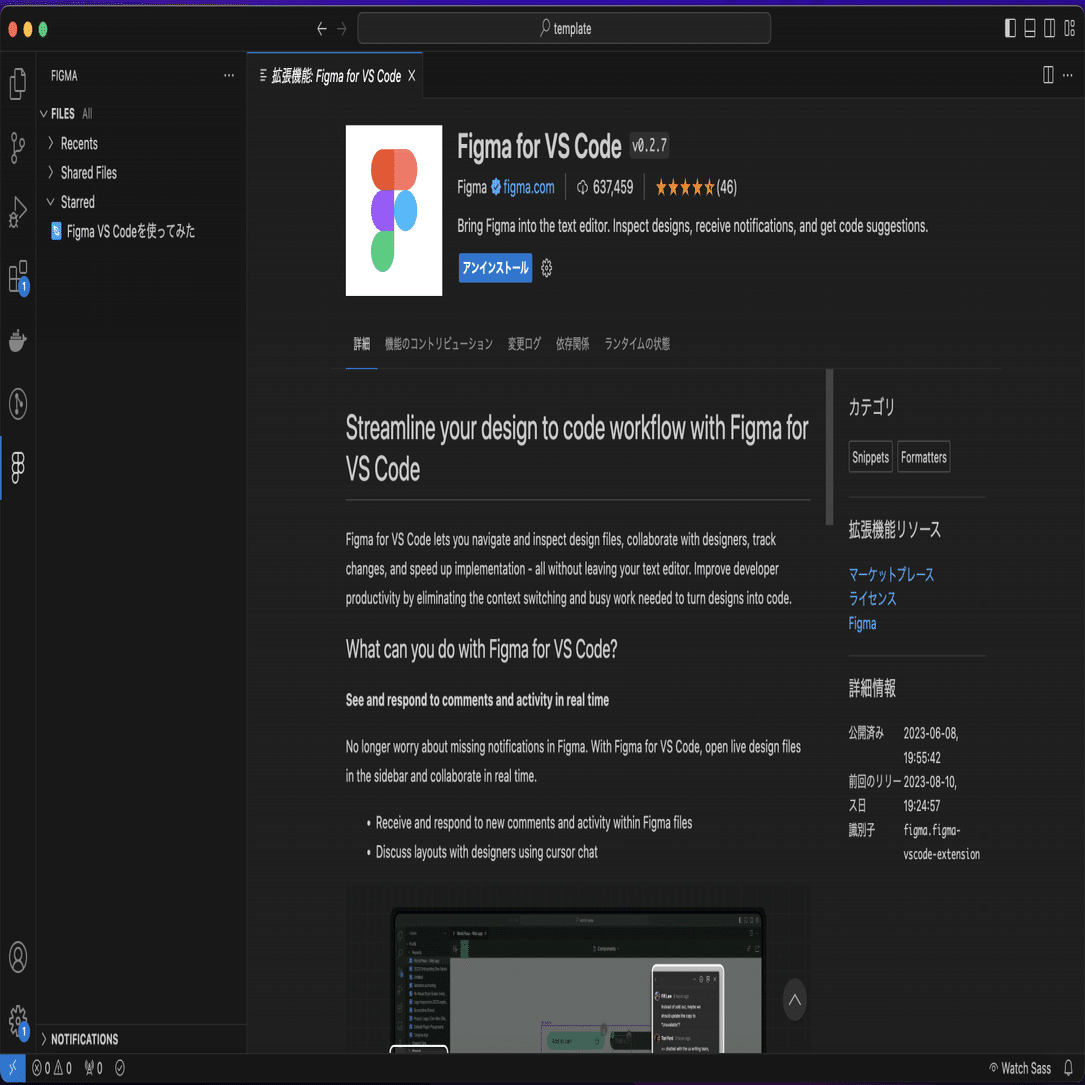Click the figma.figma-vscode-extension identifier

(x=941, y=841)
